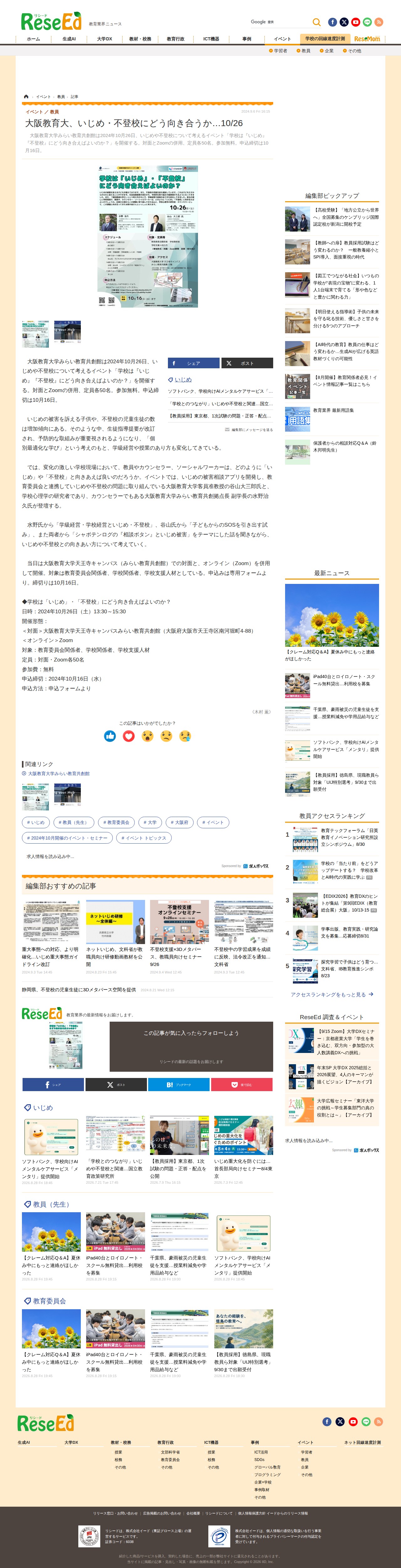
Task: Open the header LINE icon
Action: (x=367, y=22)
